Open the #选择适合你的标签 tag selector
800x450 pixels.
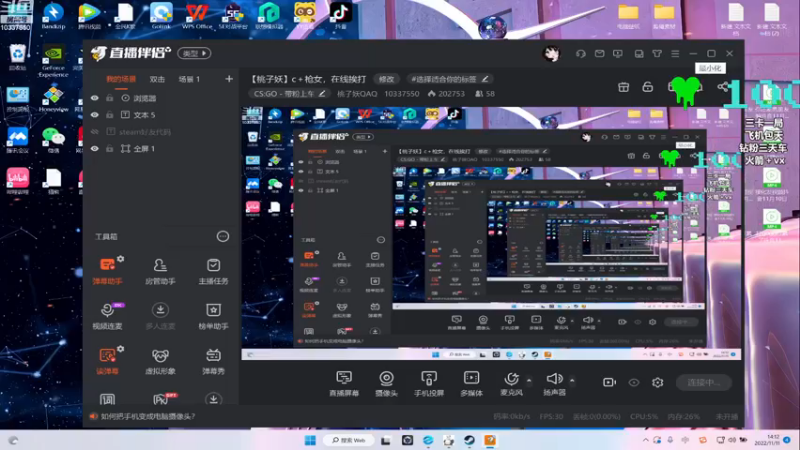(449, 79)
